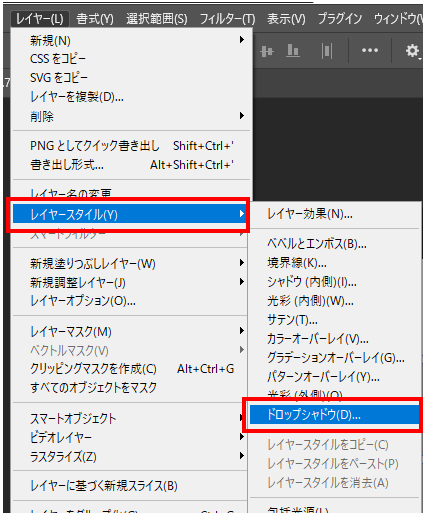Choose PNG としてクイック書き出し
426x518 pixels.
tap(132, 146)
